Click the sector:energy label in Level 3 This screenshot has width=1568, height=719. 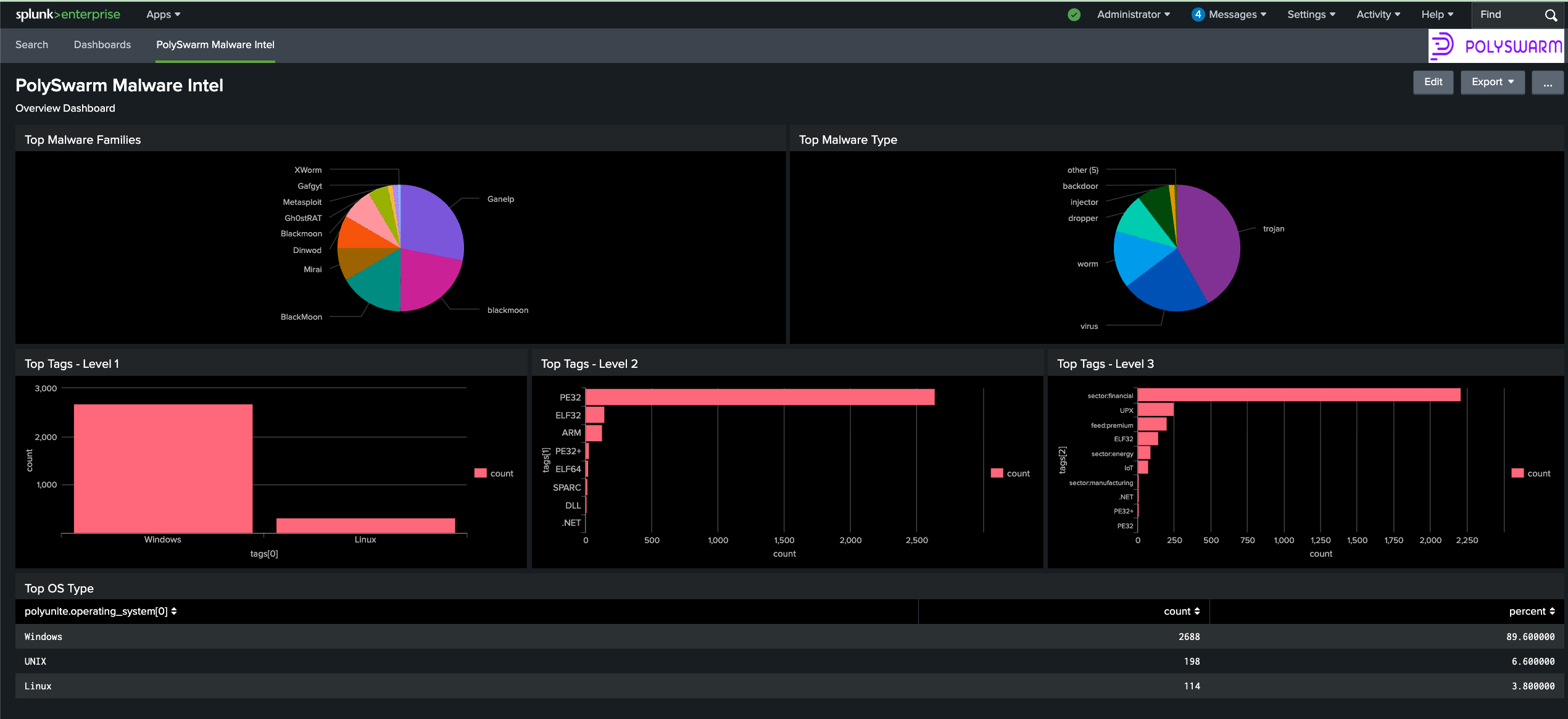pos(1113,454)
